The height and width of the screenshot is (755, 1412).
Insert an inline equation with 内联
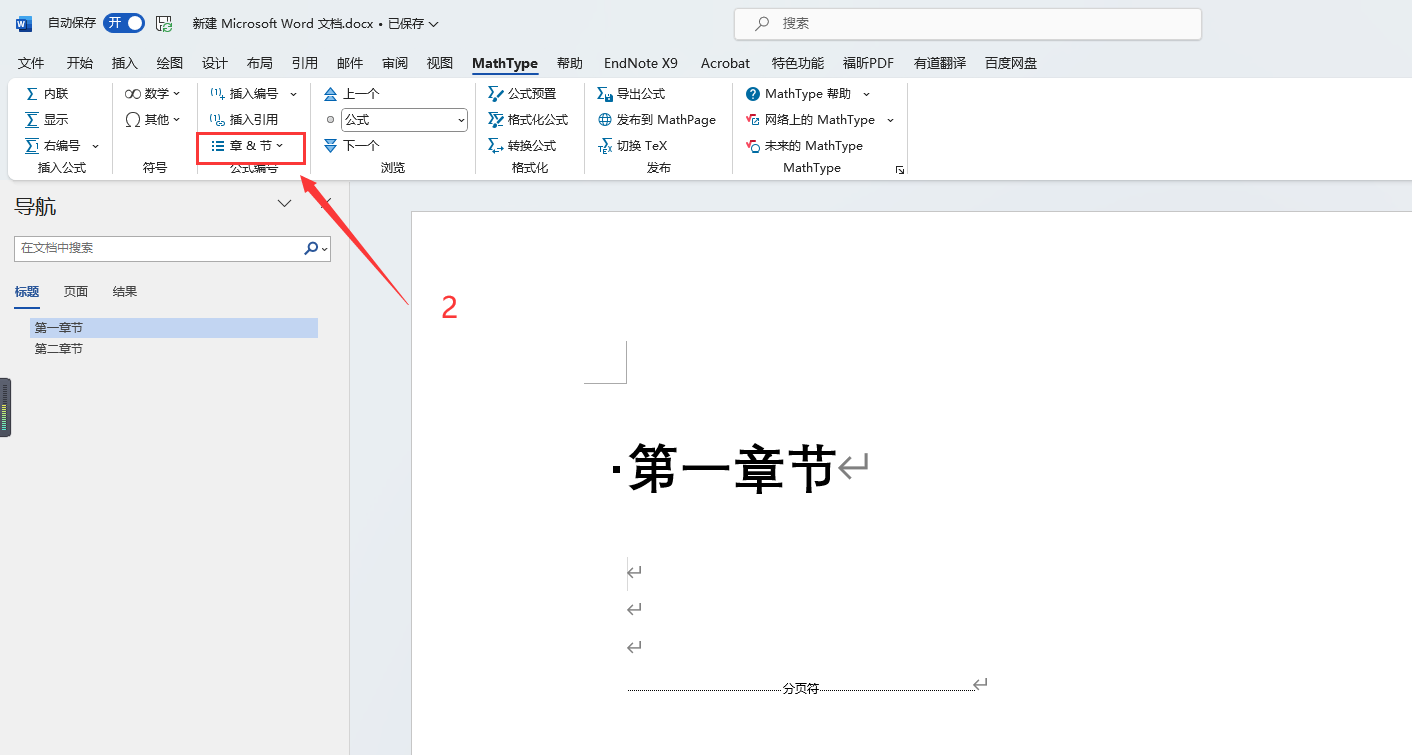[46, 93]
